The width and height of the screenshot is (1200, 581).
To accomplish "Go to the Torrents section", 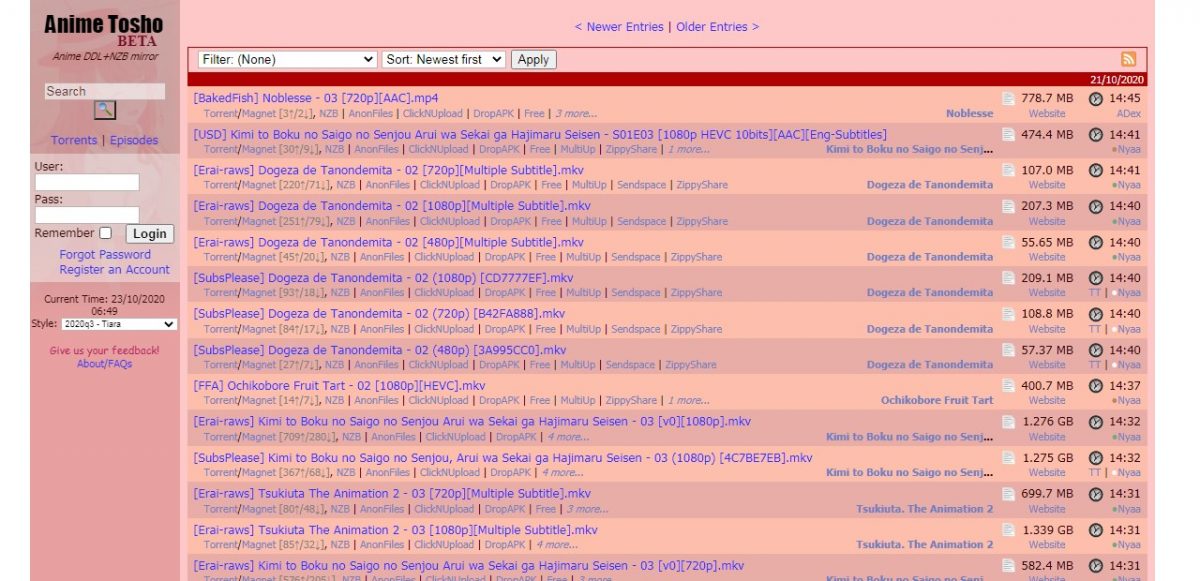I will [x=74, y=140].
